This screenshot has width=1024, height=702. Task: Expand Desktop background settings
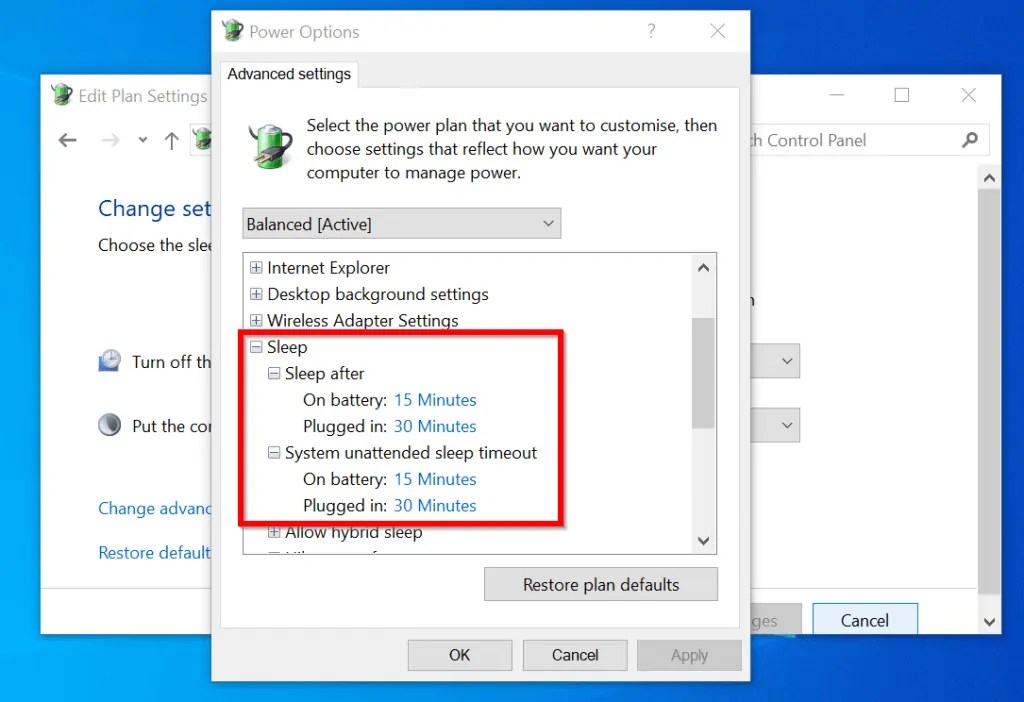pyautogui.click(x=256, y=294)
